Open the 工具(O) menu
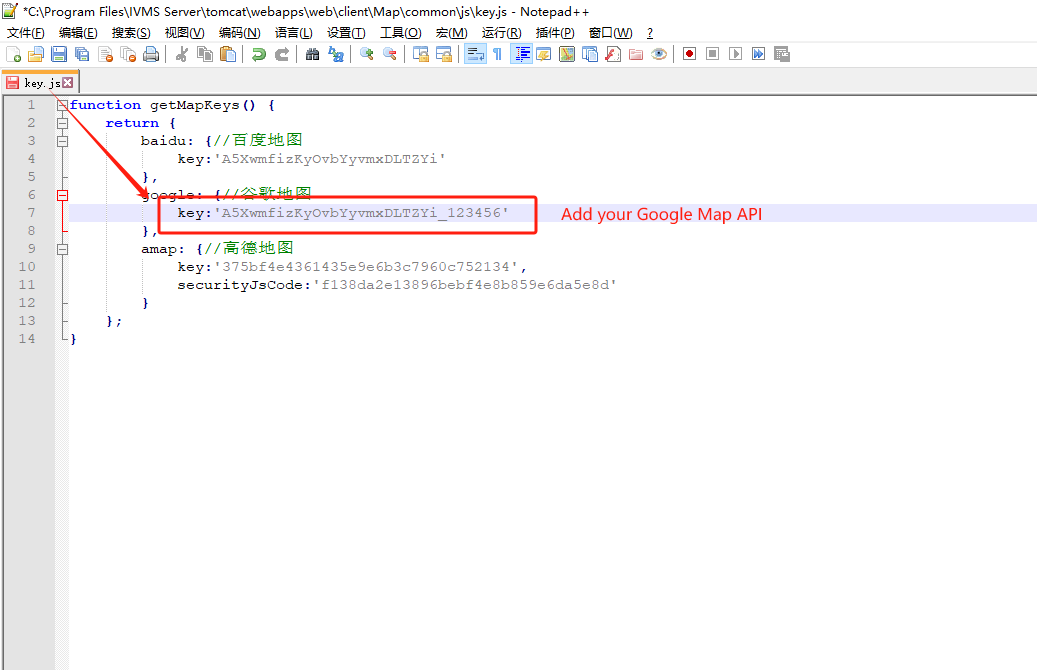 tap(401, 32)
